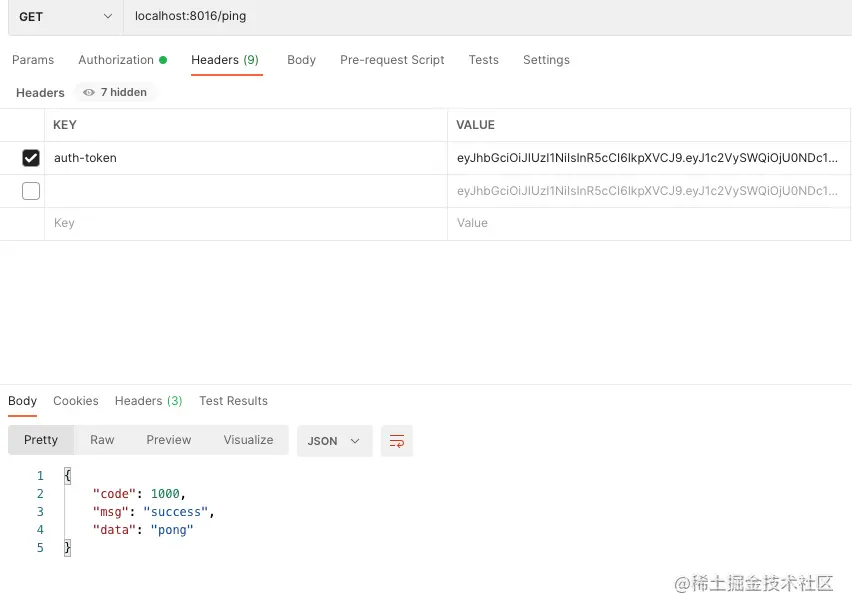Click the "data": "pong" line
Screen dimensions: 852x612
[x=143, y=530]
